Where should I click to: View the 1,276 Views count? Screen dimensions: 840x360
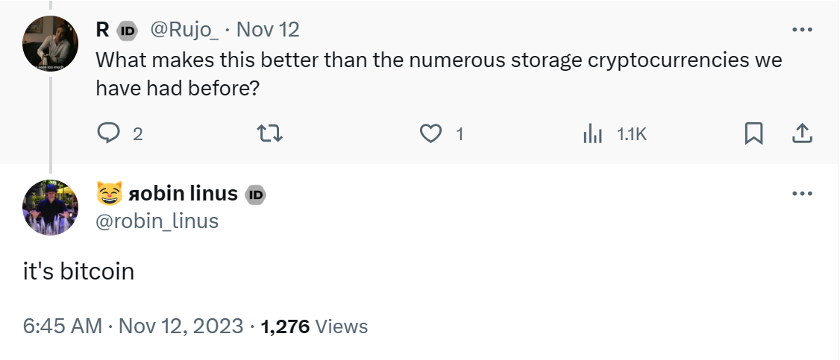click(x=314, y=326)
